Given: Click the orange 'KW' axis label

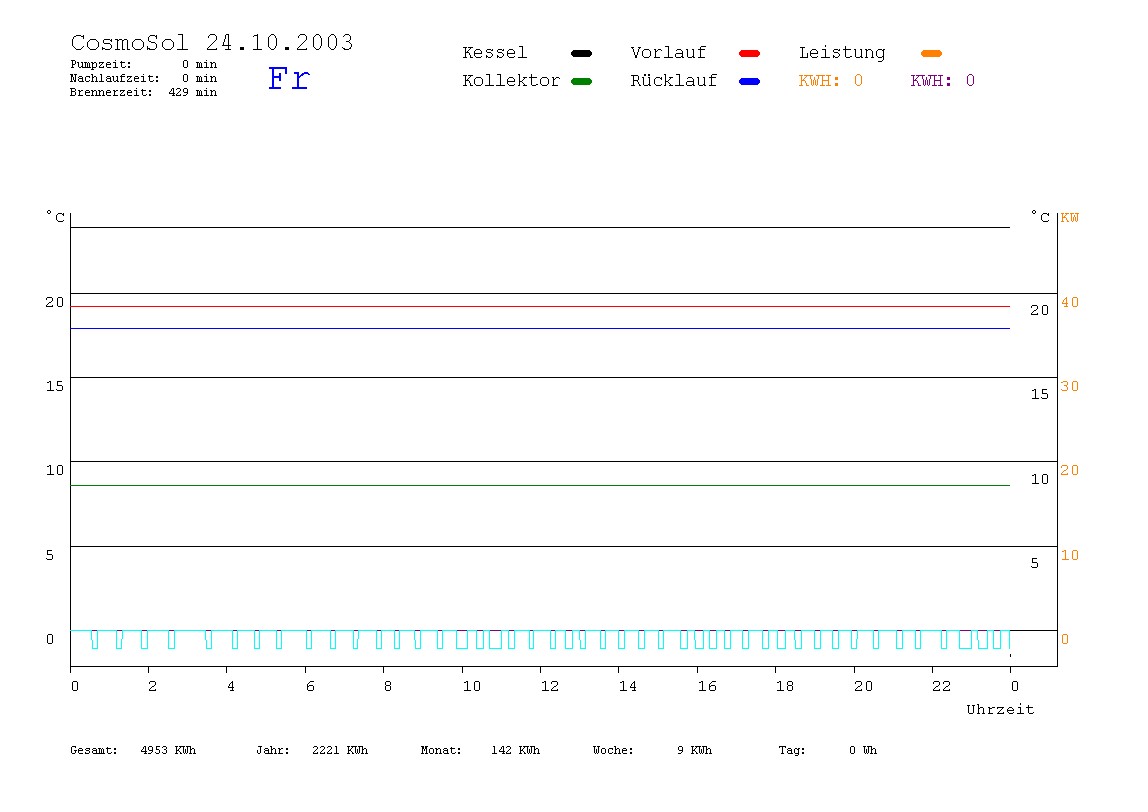Looking at the screenshot, I should click(x=1070, y=217).
